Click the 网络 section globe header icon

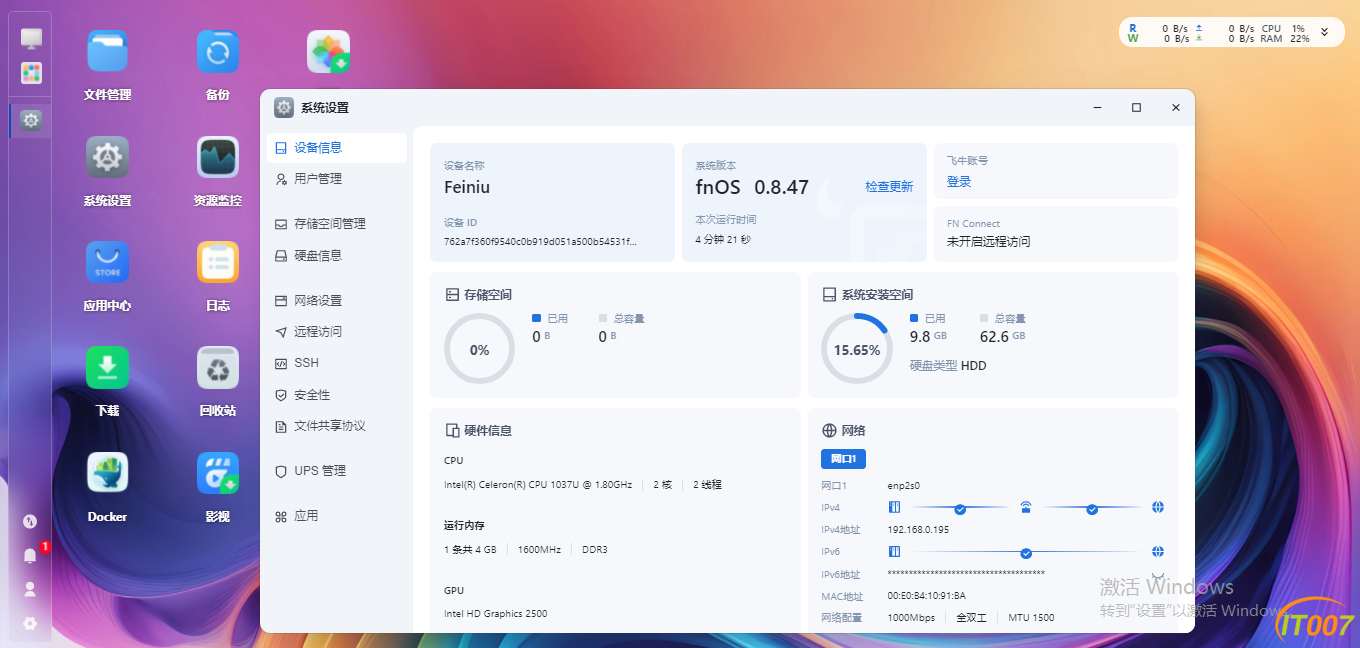click(x=829, y=431)
